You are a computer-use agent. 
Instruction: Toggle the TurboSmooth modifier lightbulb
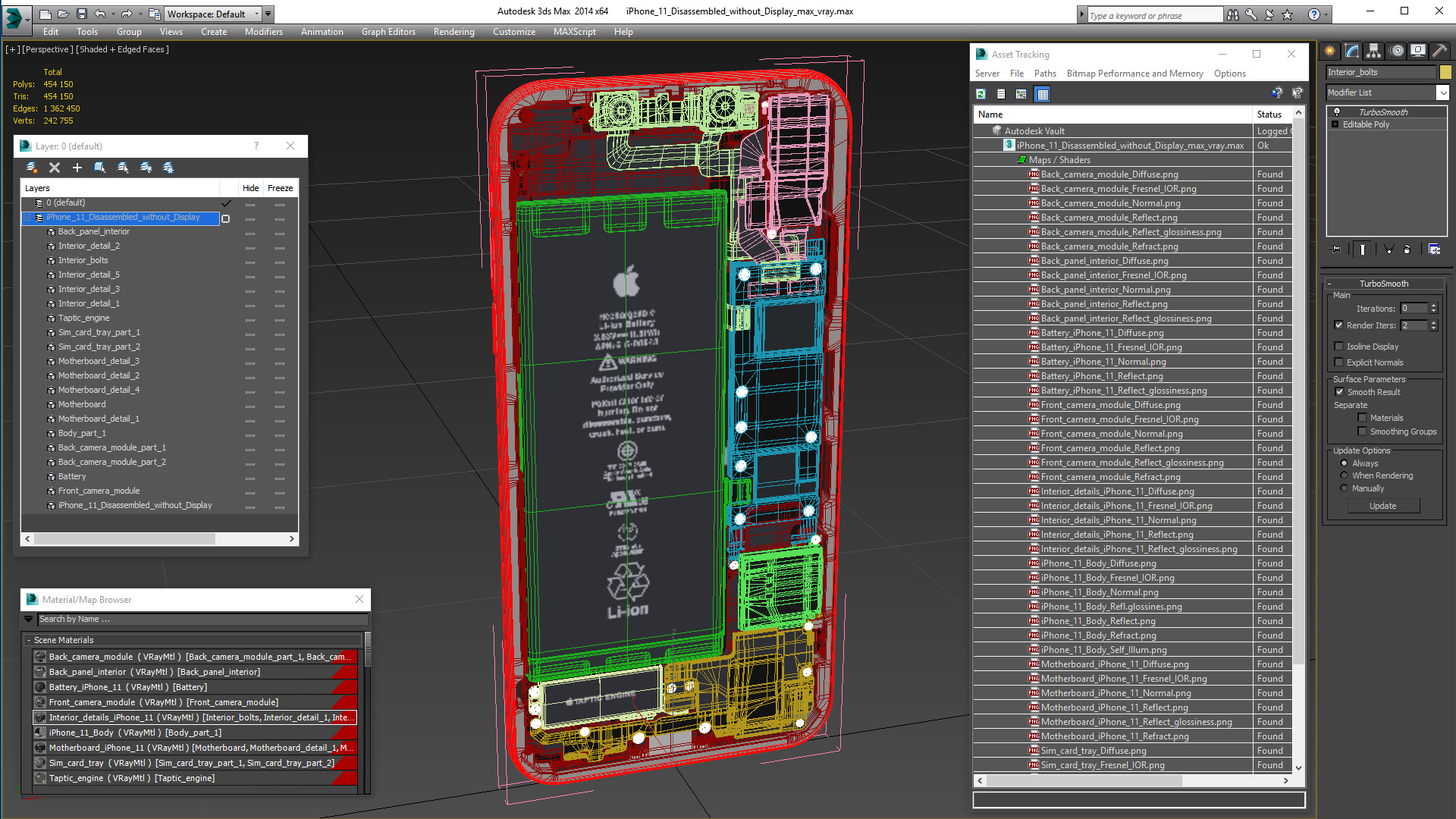1337,112
